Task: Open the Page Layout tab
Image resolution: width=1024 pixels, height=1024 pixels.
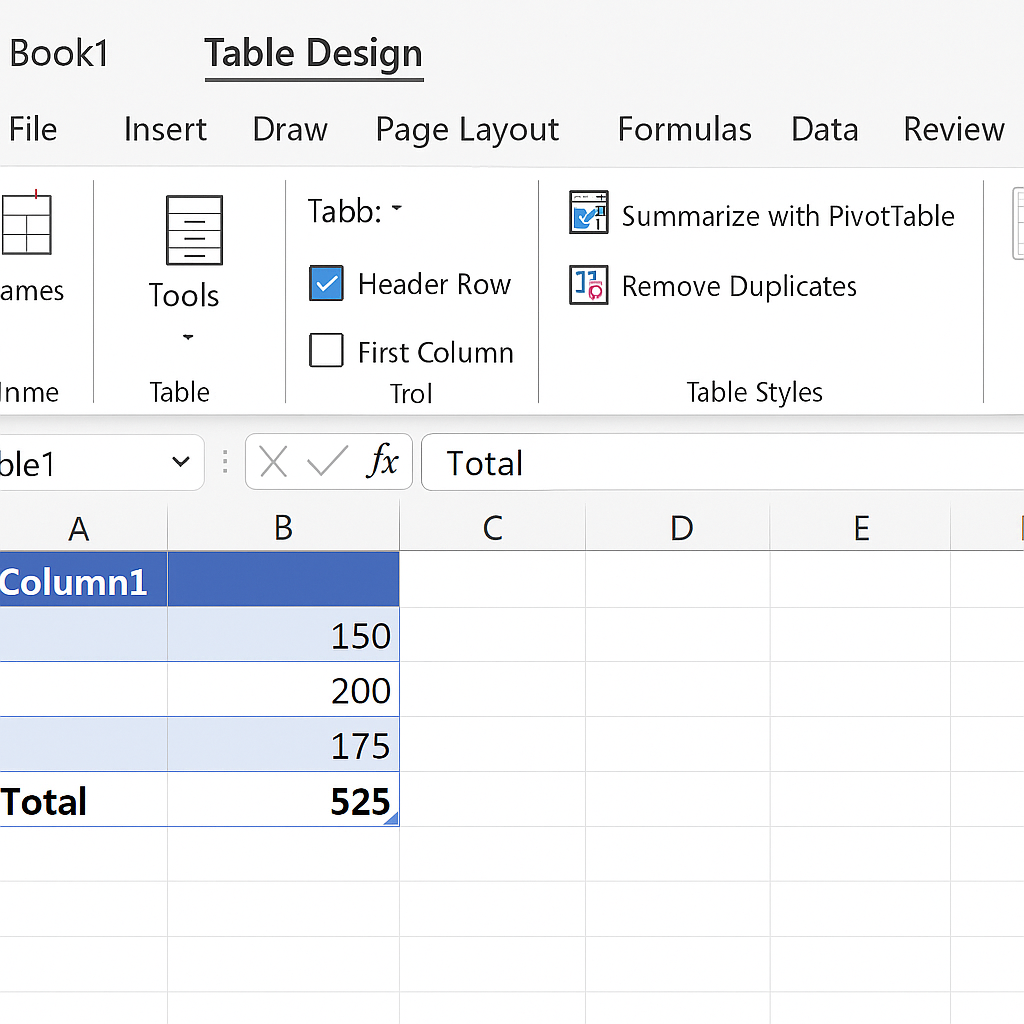Action: click(467, 129)
